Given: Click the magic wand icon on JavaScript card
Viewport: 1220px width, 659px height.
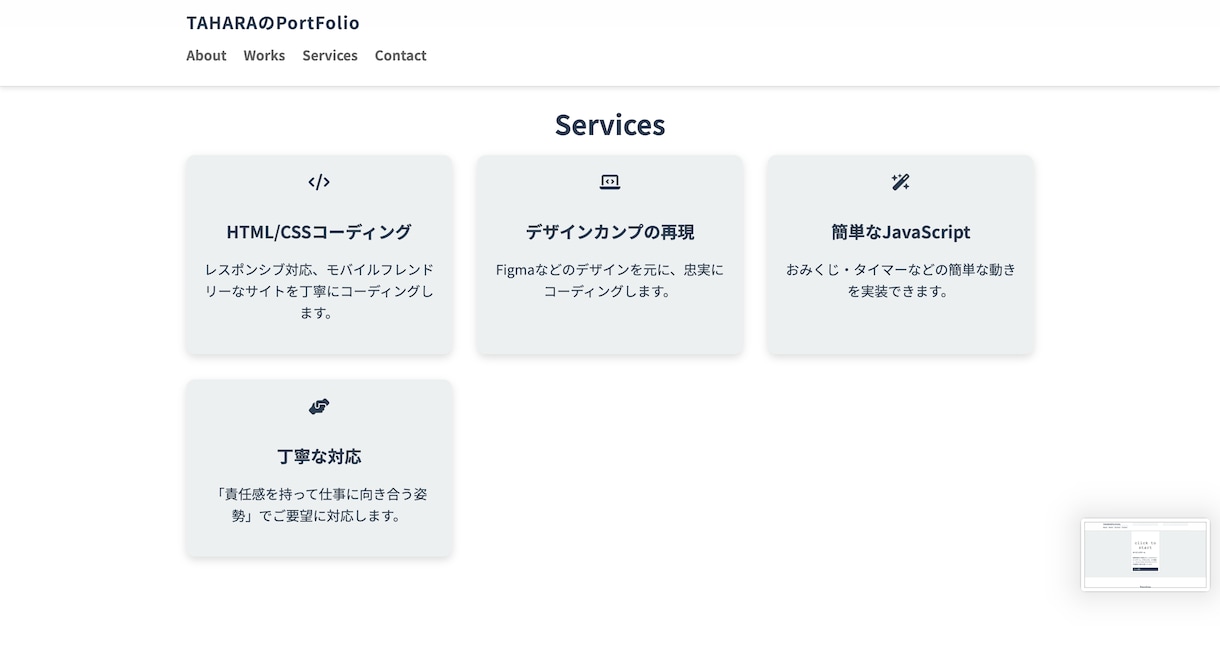Looking at the screenshot, I should (901, 182).
